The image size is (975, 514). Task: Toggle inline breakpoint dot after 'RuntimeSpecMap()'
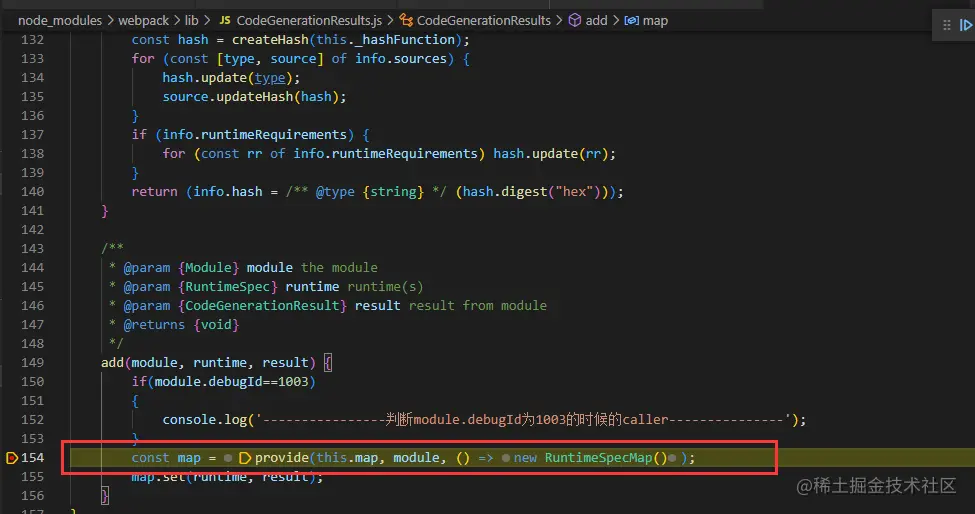click(x=672, y=458)
